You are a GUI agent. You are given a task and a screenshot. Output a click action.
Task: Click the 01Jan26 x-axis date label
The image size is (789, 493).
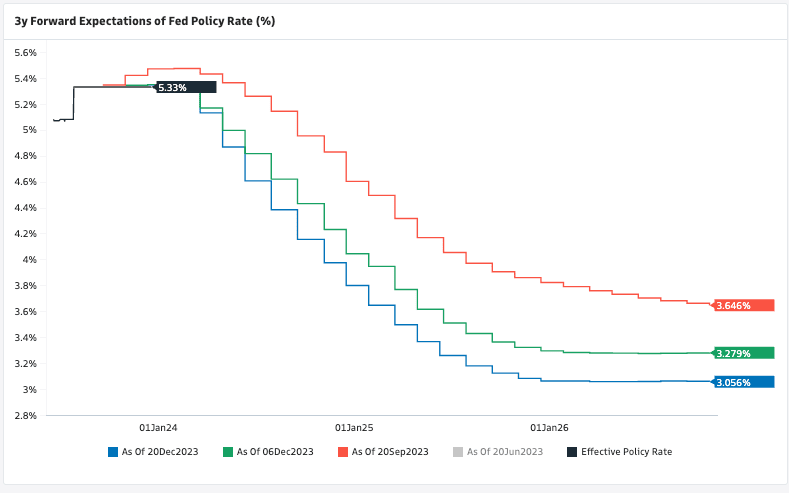pyautogui.click(x=548, y=425)
